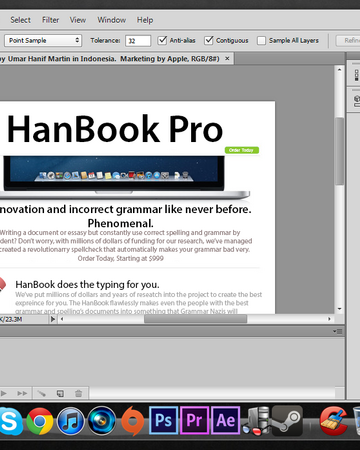Viewport: 360px width, 450px height.
Task: Open the Point Sample size dropdown
Action: [43, 40]
